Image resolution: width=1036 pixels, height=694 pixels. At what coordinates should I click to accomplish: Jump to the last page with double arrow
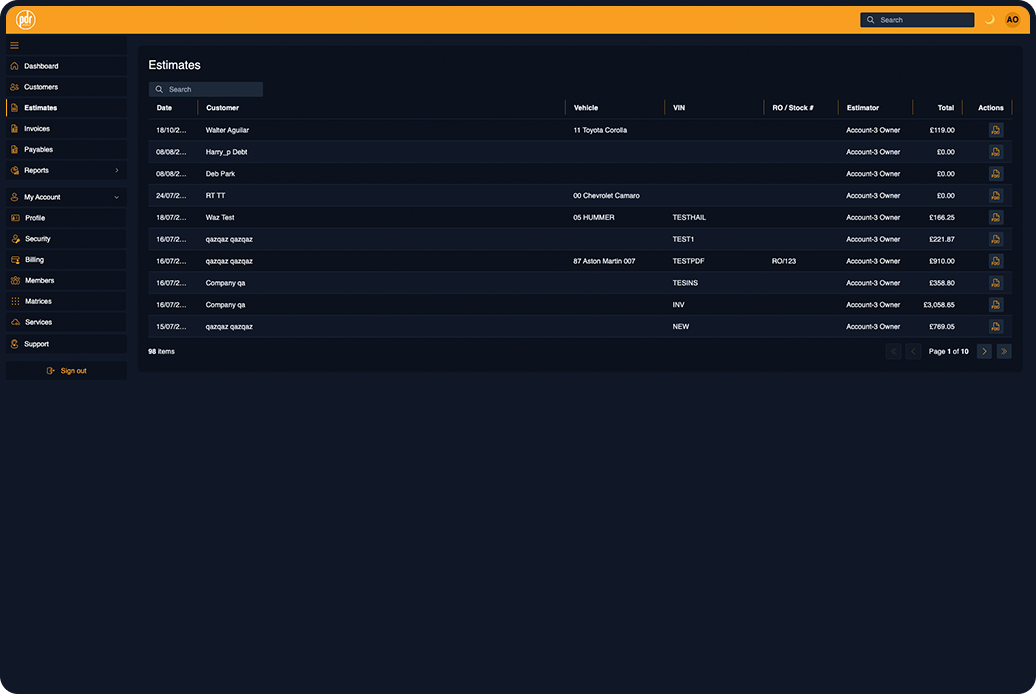[x=1004, y=351]
